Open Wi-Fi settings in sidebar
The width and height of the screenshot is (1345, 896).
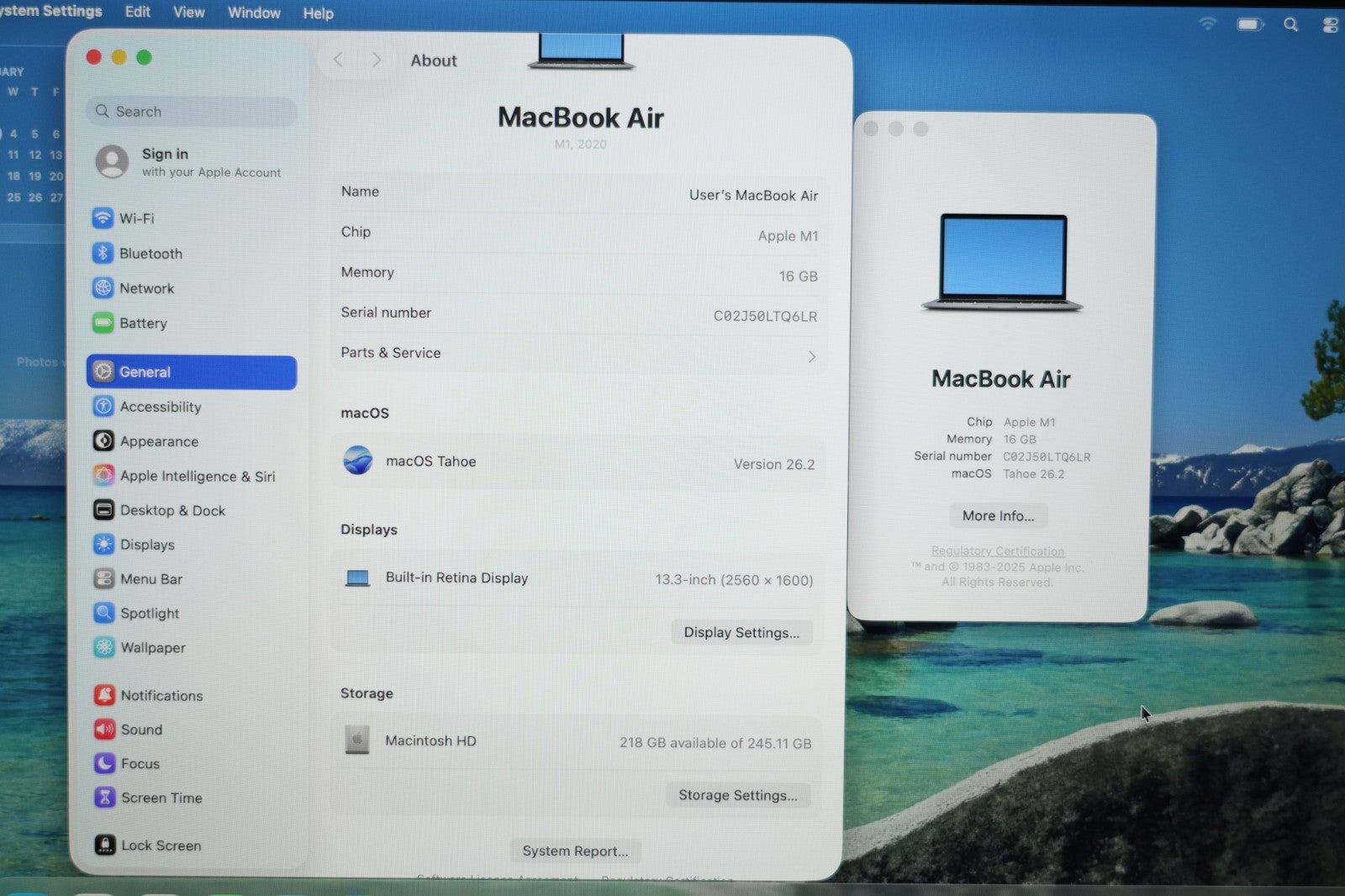click(136, 219)
